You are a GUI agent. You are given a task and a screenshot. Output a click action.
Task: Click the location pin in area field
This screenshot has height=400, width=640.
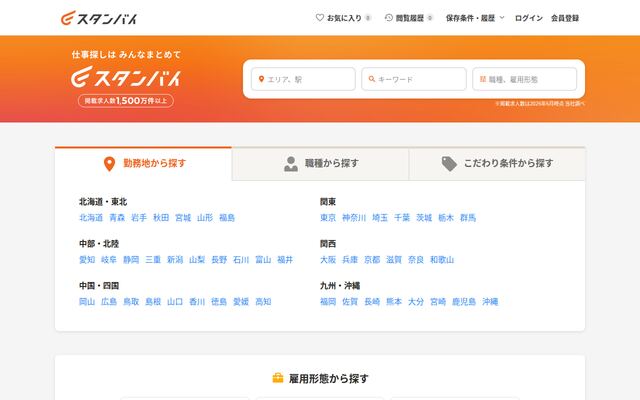pos(261,79)
